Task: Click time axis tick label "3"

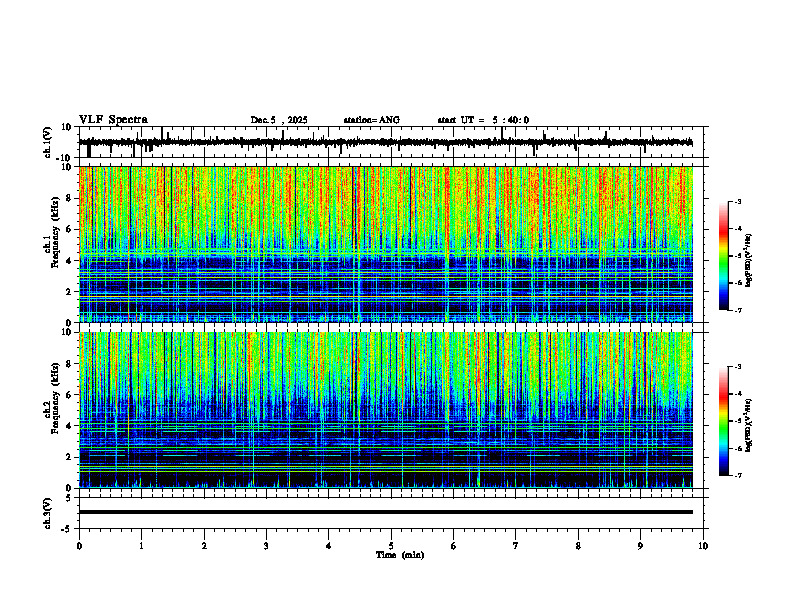Action: pos(266,546)
